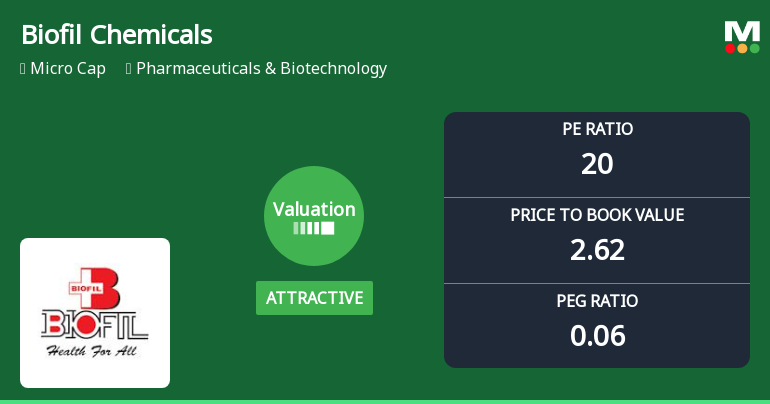Click the icon before Micro Cap

23,69
